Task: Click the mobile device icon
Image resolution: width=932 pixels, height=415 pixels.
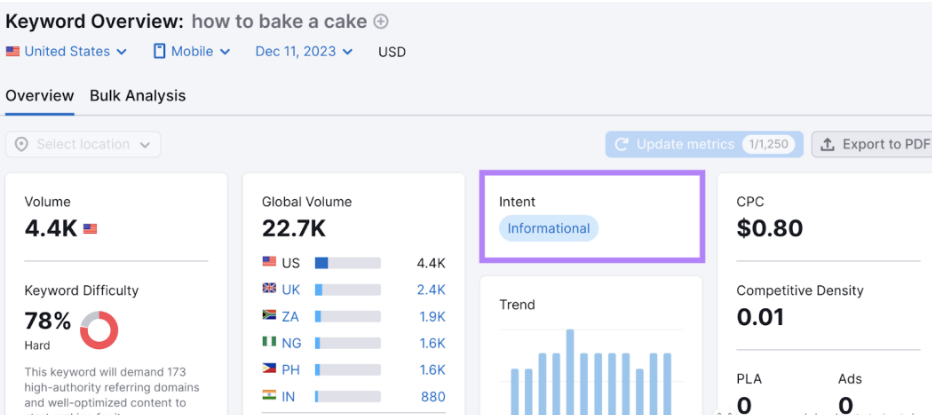Action: point(159,51)
